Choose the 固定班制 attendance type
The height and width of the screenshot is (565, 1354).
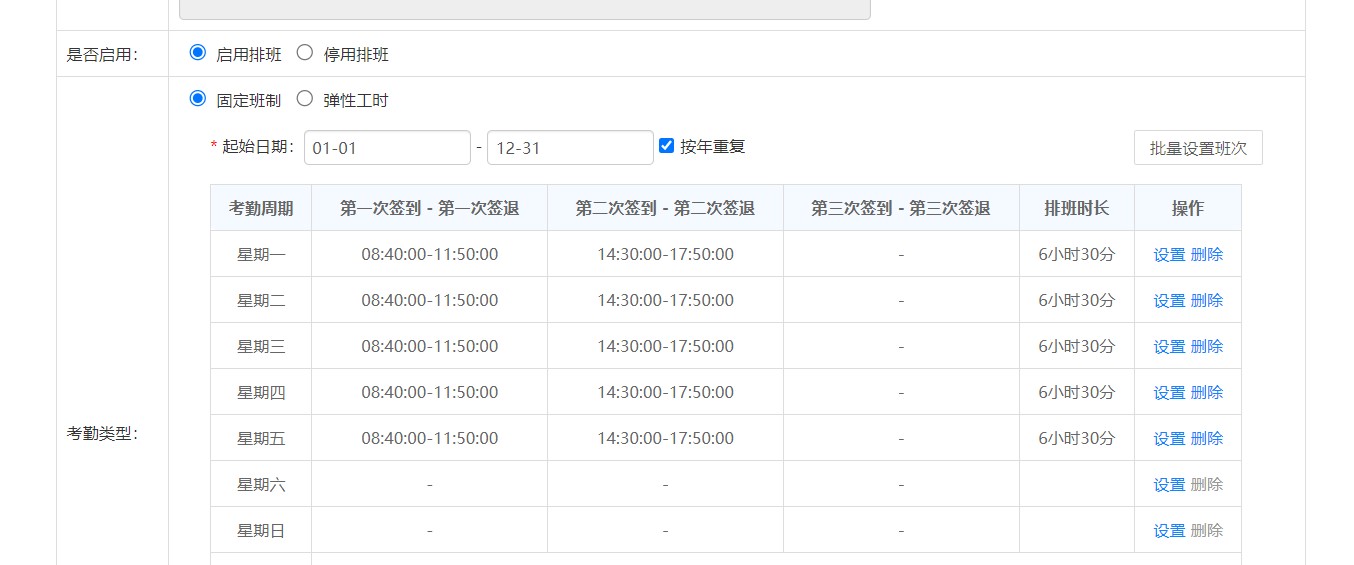198,99
